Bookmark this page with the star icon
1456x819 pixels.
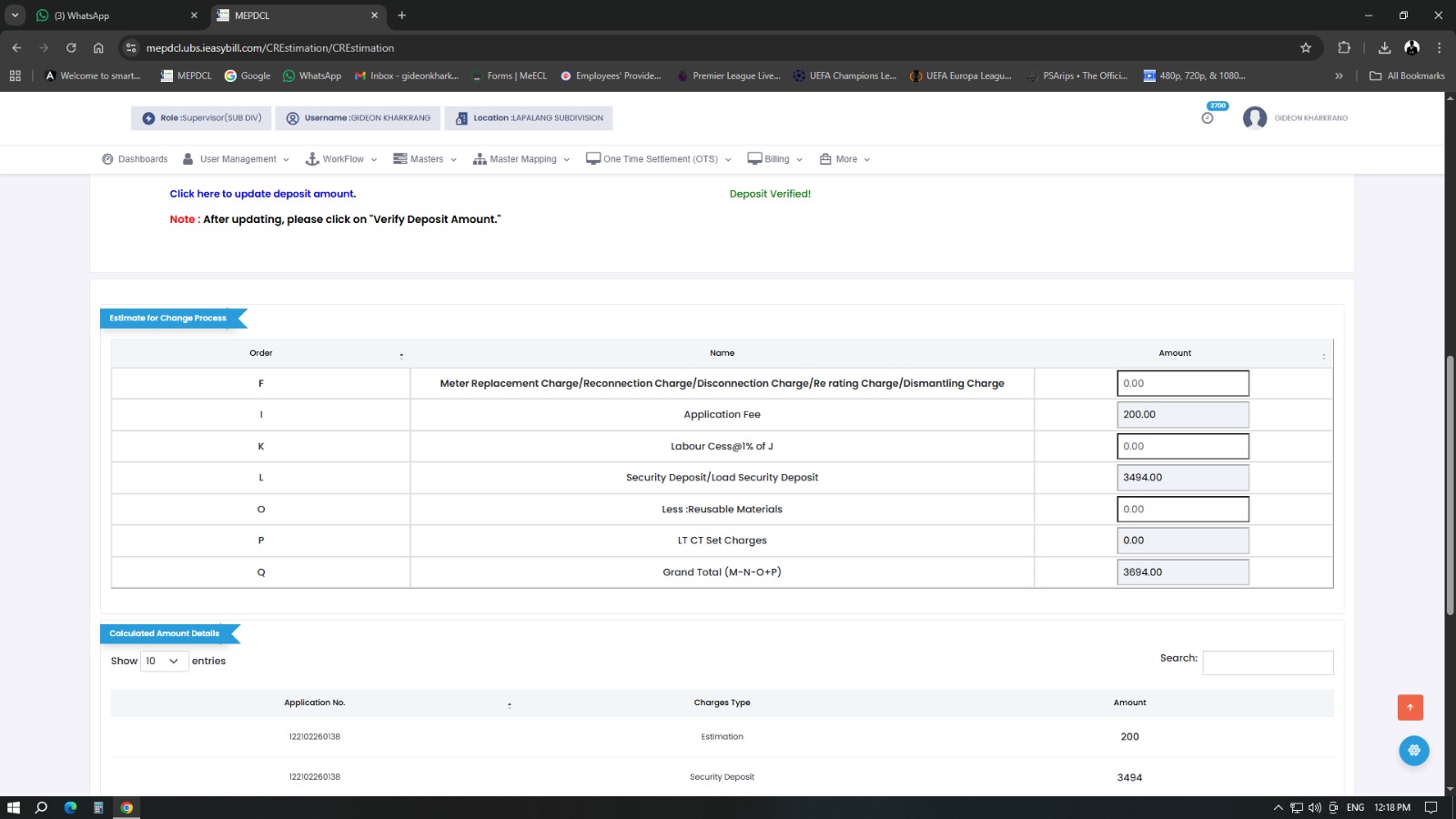(1306, 48)
